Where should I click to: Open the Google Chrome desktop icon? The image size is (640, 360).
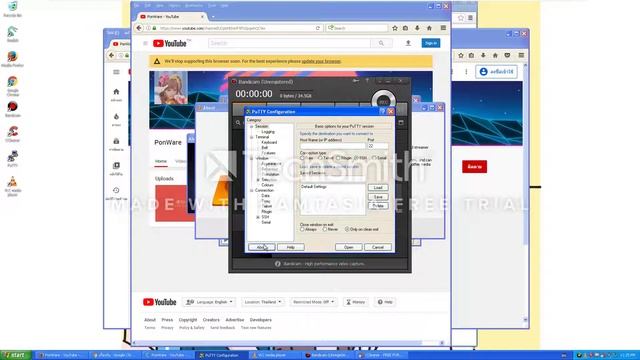12,86
